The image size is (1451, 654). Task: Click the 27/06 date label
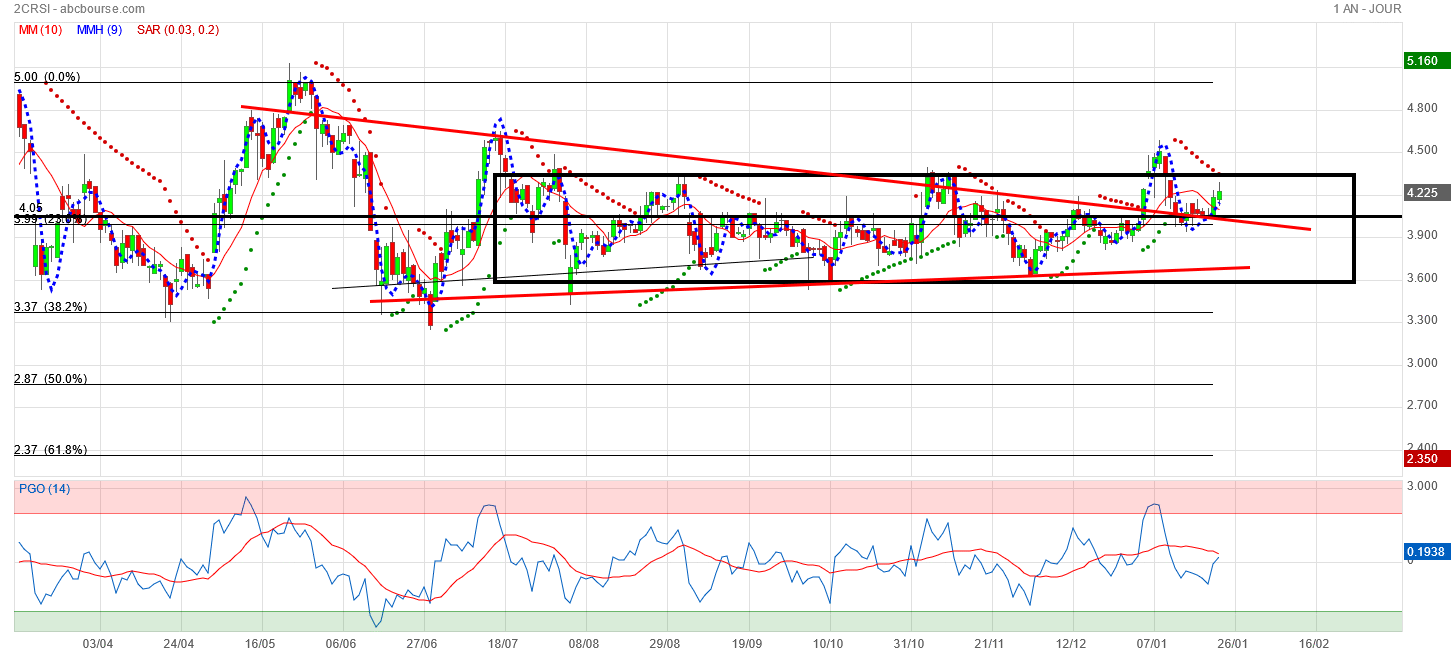422,644
